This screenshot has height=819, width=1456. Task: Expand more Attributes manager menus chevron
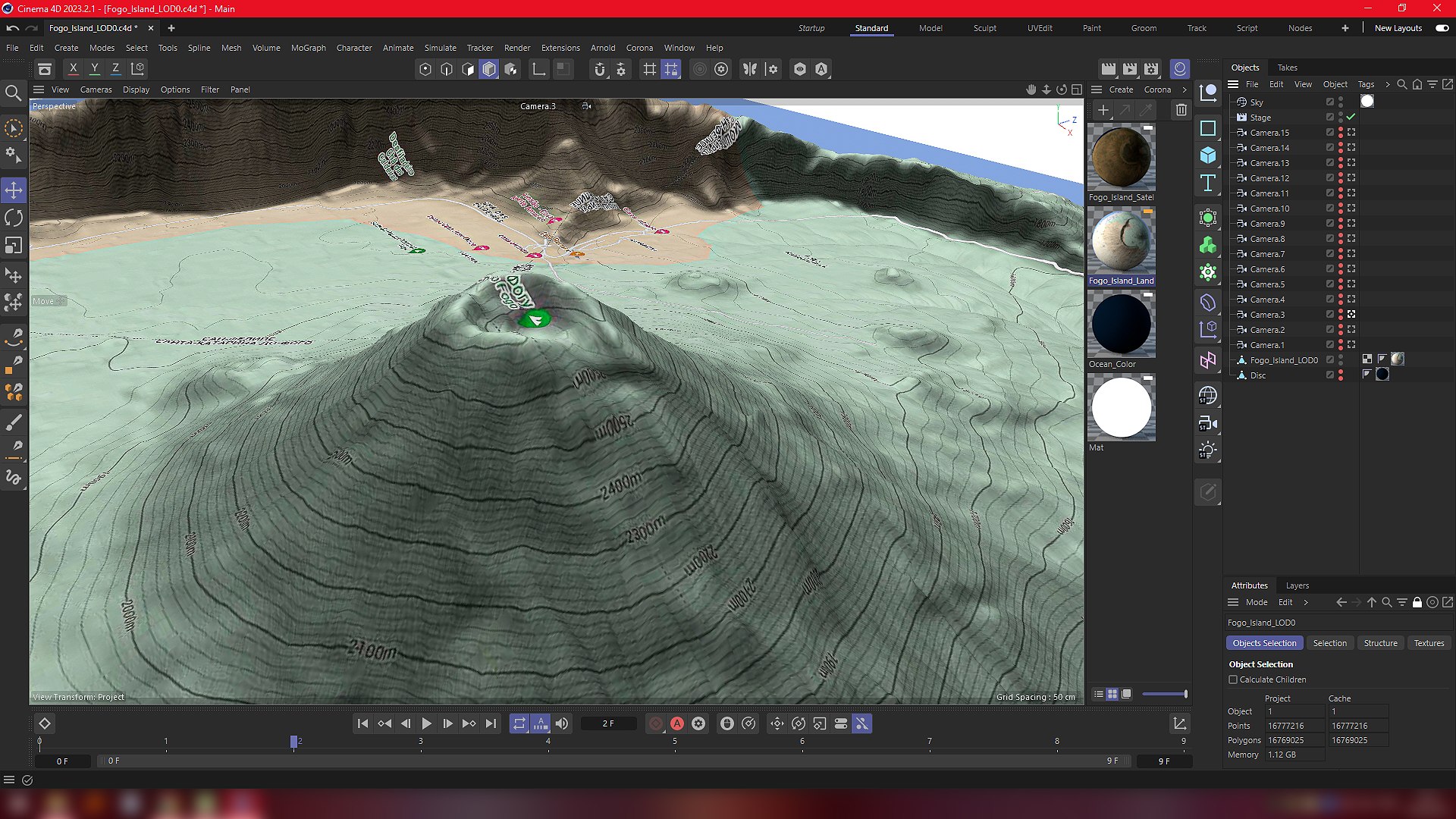pos(1306,602)
